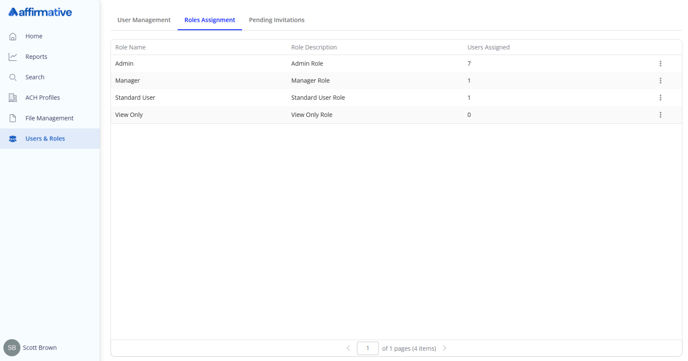Click the Manager role name cell
Viewport: 688px width, 361px height.
128,81
